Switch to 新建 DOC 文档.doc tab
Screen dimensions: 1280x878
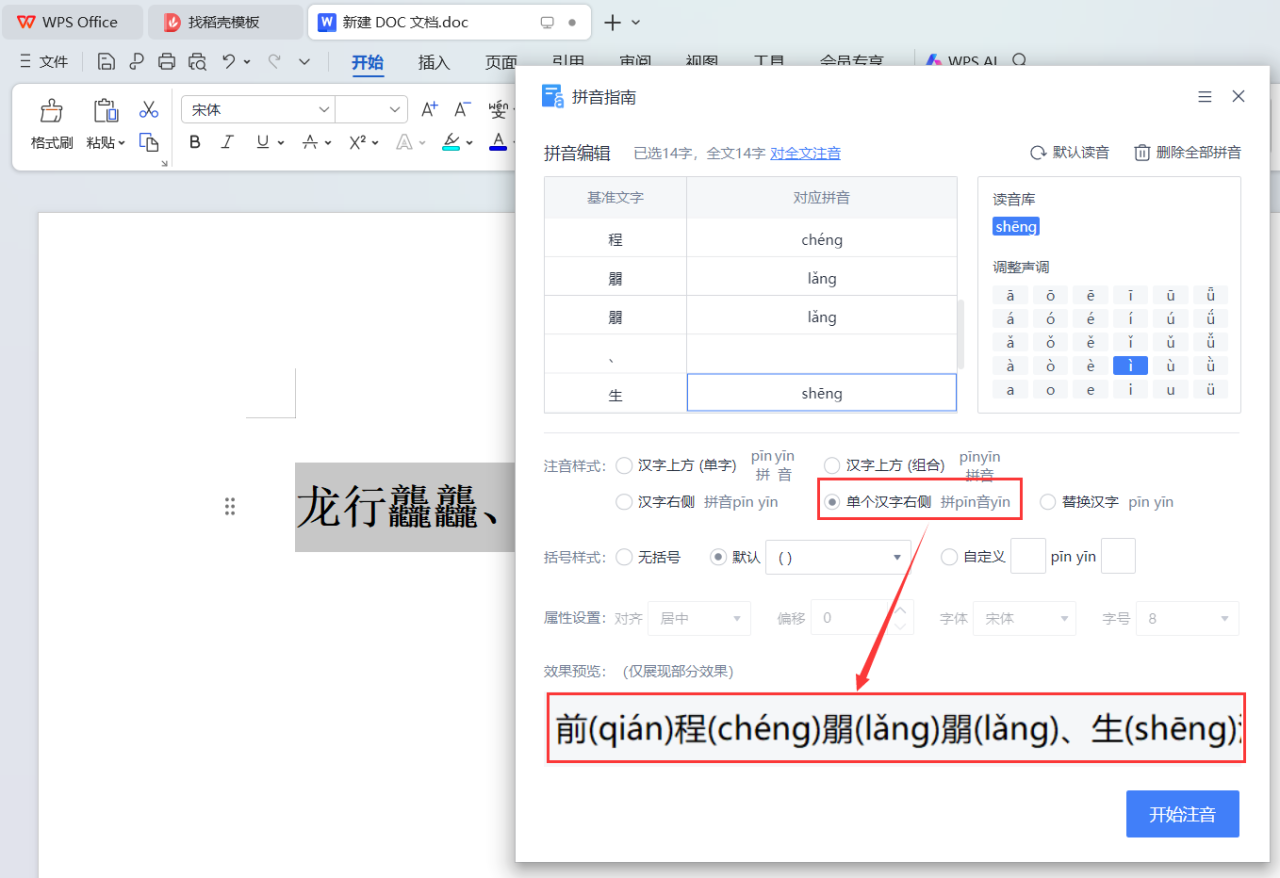447,22
